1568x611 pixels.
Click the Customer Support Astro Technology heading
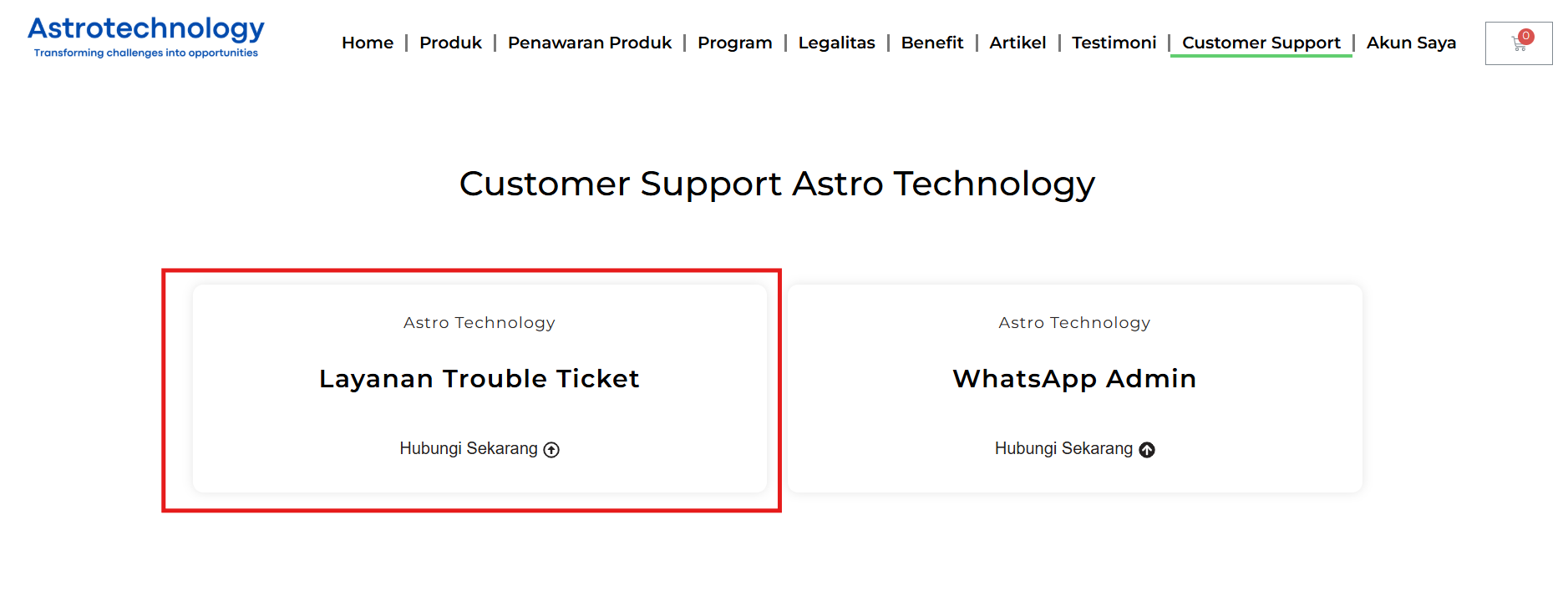pos(777,184)
